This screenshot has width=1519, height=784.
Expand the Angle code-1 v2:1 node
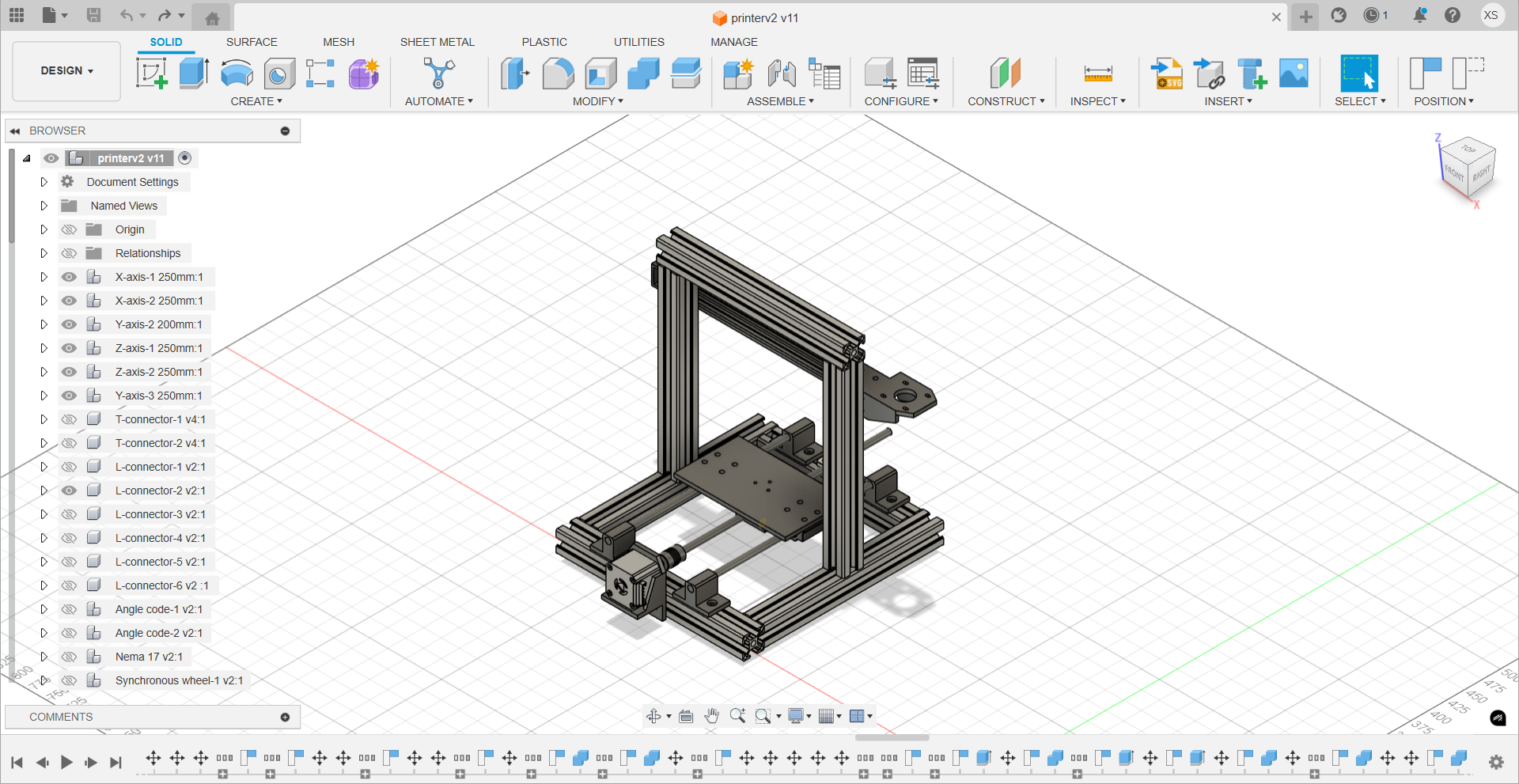[x=44, y=609]
